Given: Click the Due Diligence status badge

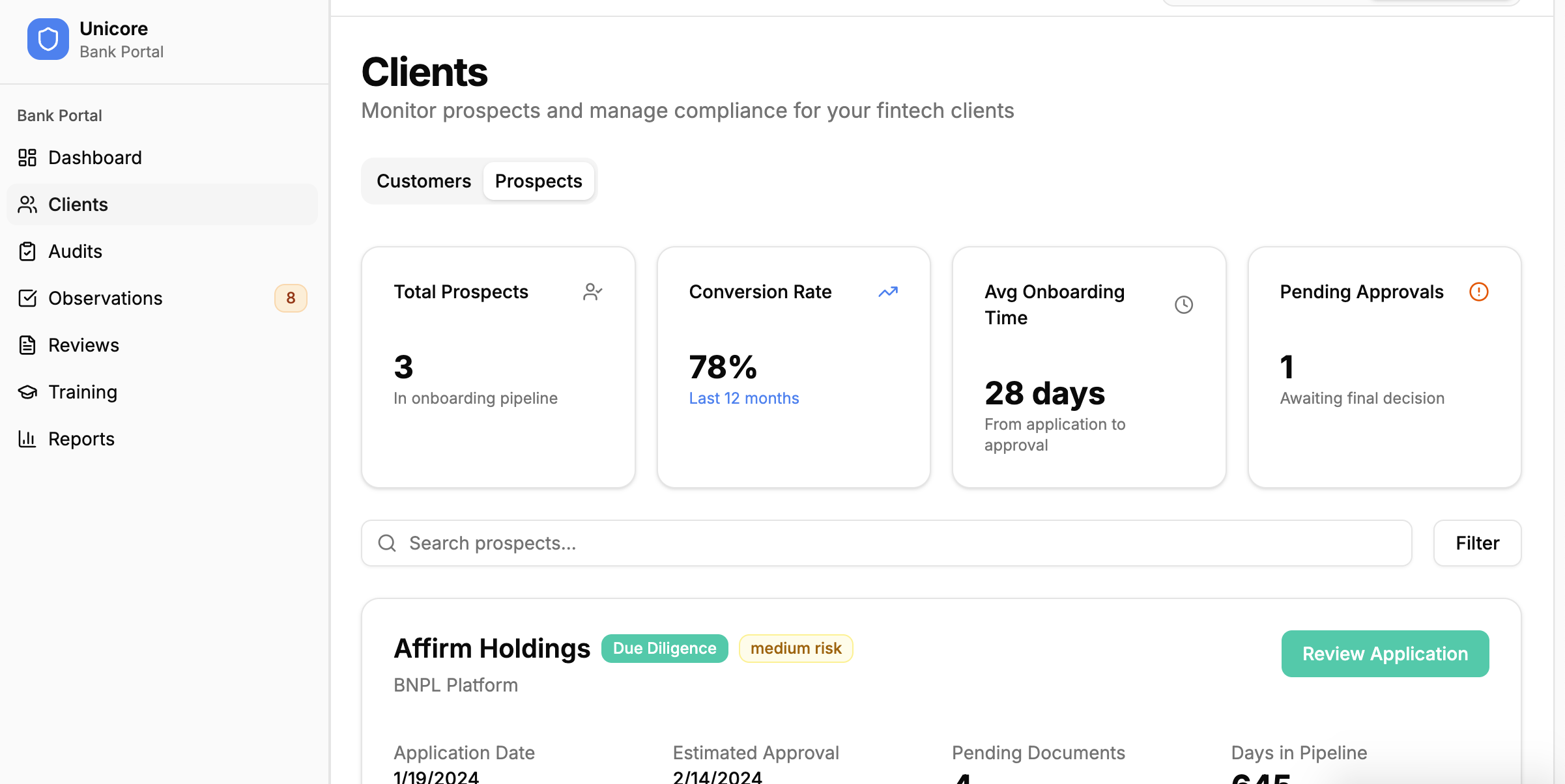Looking at the screenshot, I should click(x=664, y=649).
